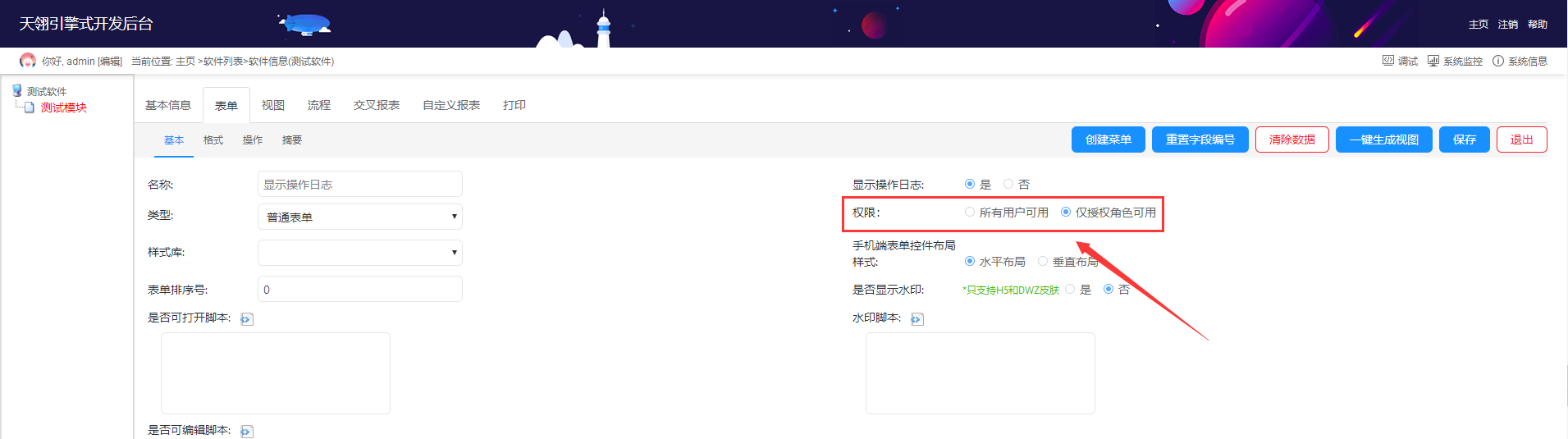
Task: Switch to the 视图 tab
Action: 272,105
